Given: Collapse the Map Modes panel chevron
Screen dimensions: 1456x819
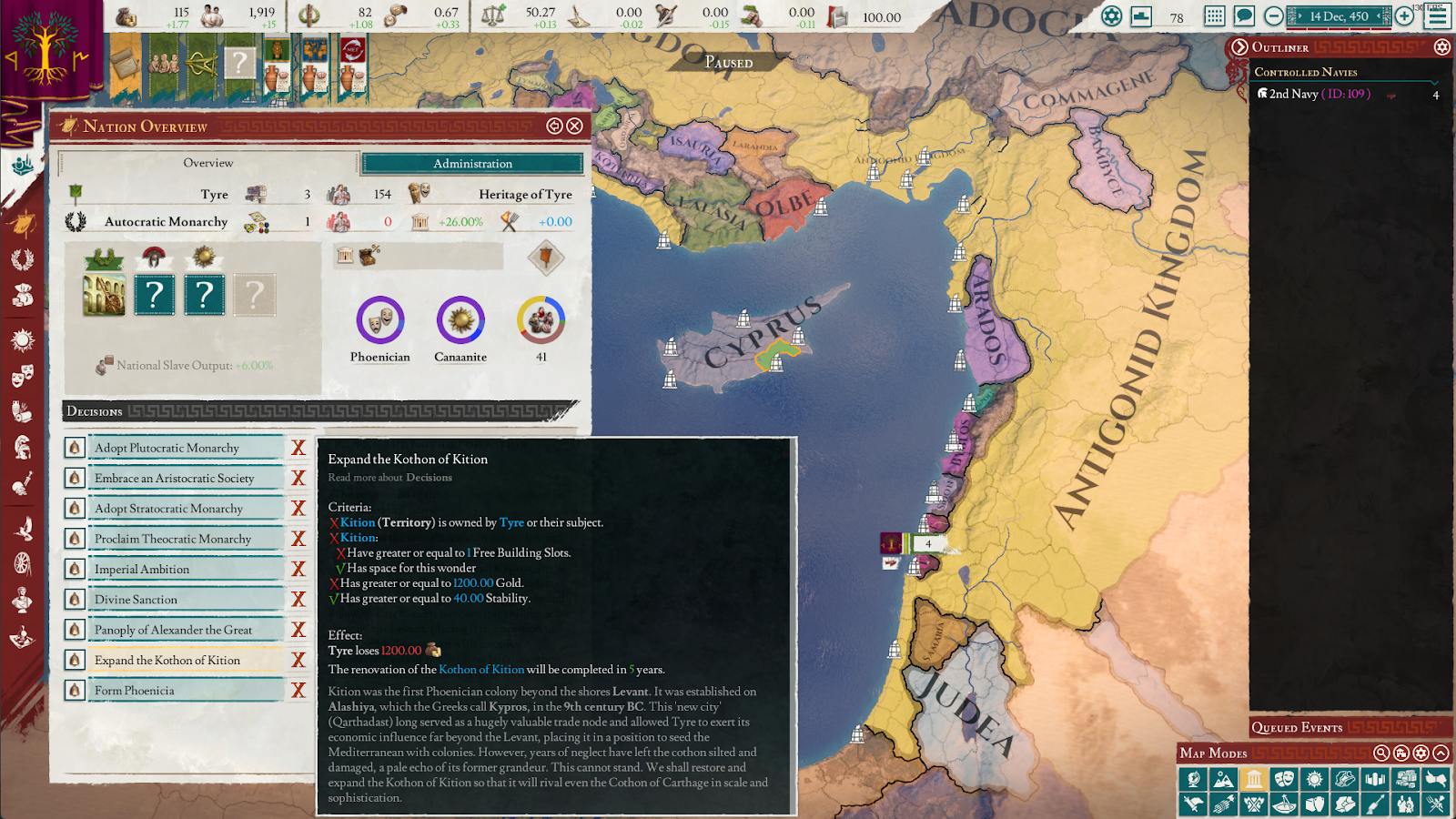Looking at the screenshot, I should coord(1441,753).
